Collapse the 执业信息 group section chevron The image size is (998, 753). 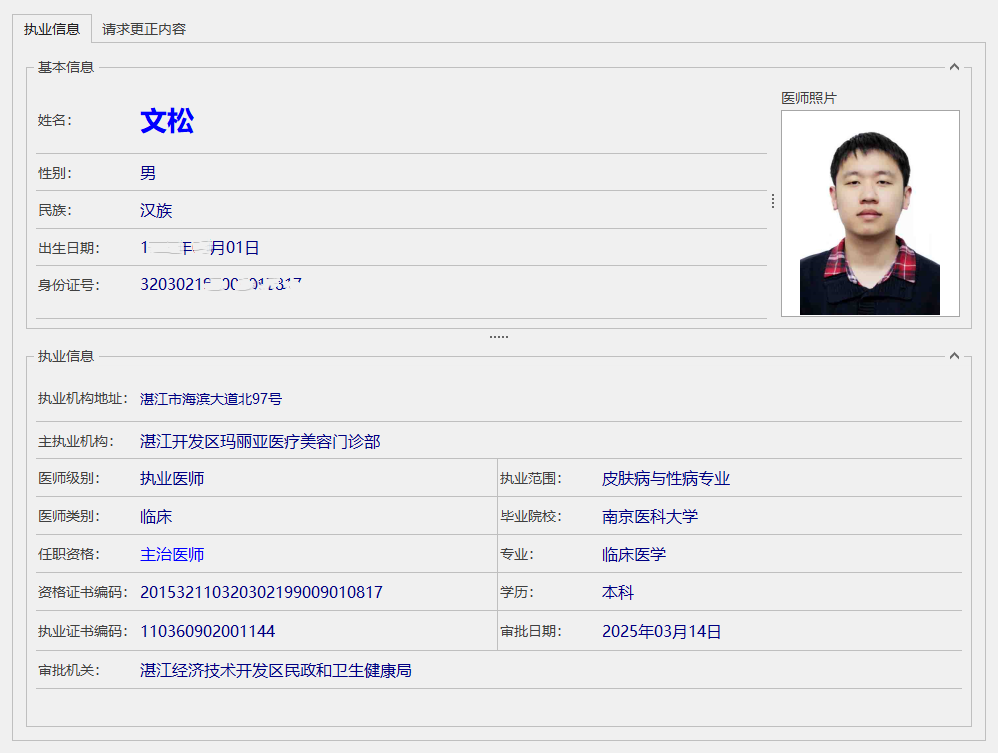[954, 356]
